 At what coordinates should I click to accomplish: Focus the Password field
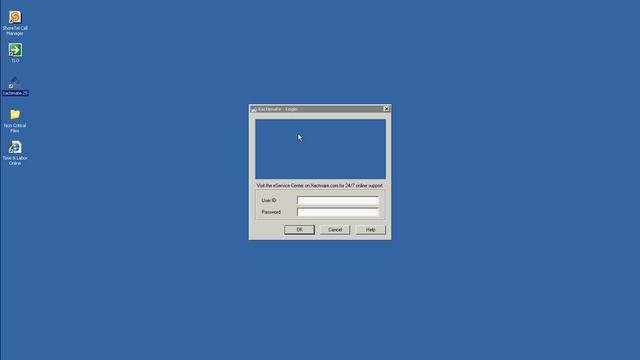click(x=338, y=212)
